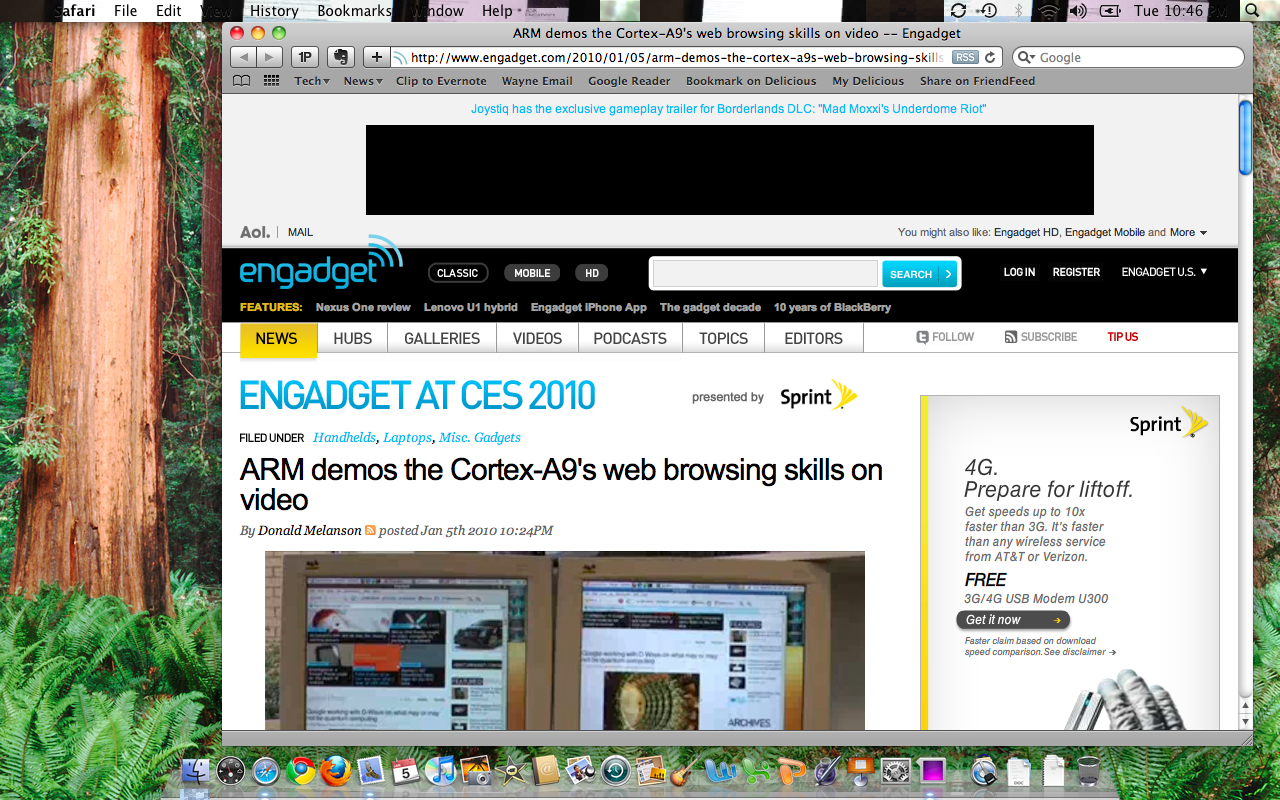Click the Get it now Sprint button
This screenshot has height=800, width=1280.
coord(1013,620)
